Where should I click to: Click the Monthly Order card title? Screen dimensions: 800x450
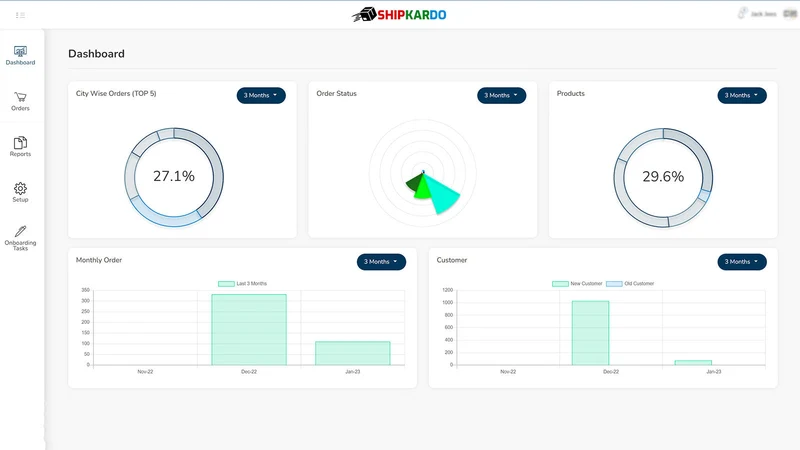click(99, 260)
